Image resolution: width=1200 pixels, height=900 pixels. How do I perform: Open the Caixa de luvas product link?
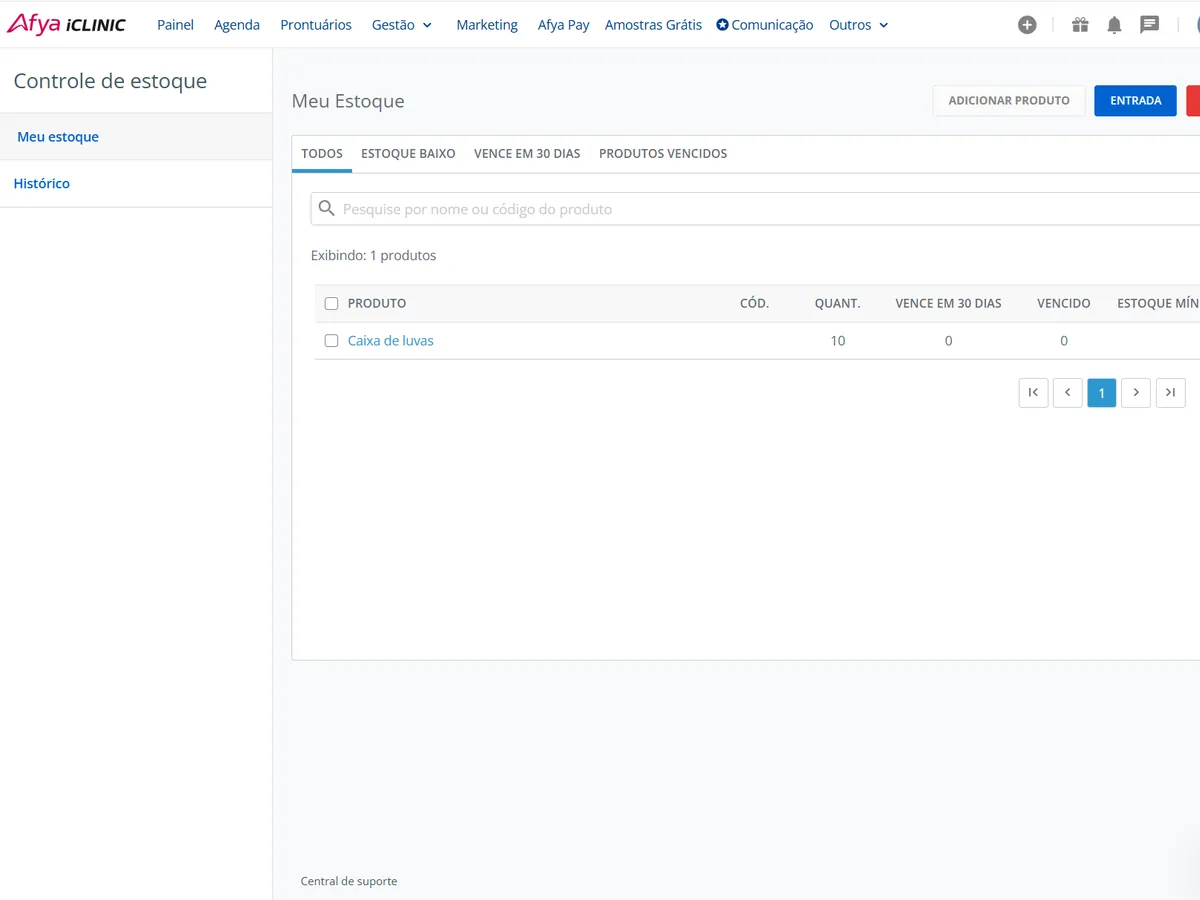[391, 341]
